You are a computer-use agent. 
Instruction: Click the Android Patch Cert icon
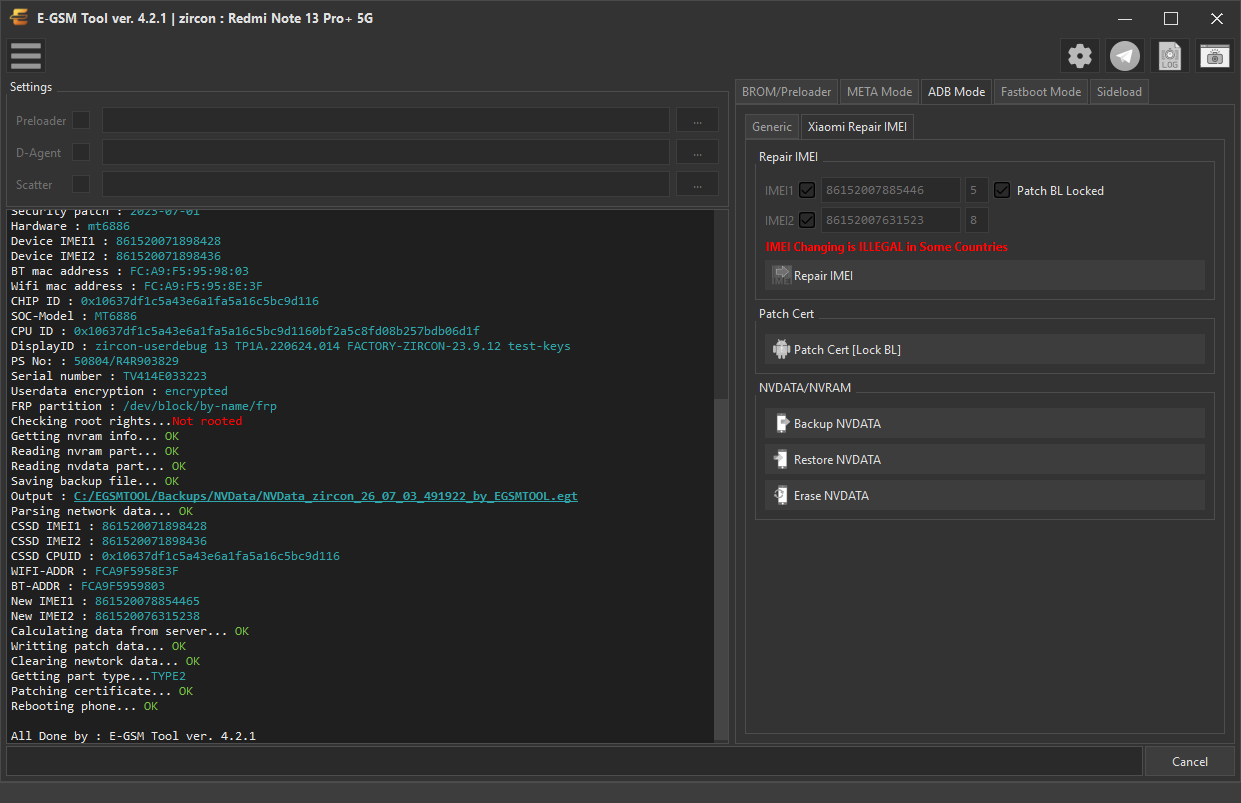781,349
